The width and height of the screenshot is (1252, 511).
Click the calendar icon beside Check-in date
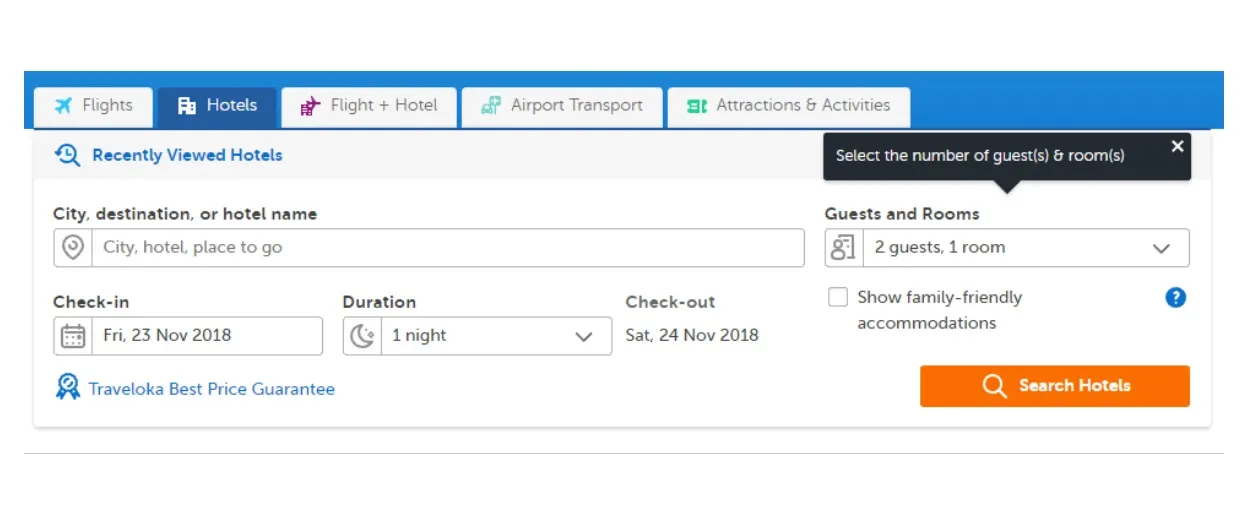click(73, 336)
